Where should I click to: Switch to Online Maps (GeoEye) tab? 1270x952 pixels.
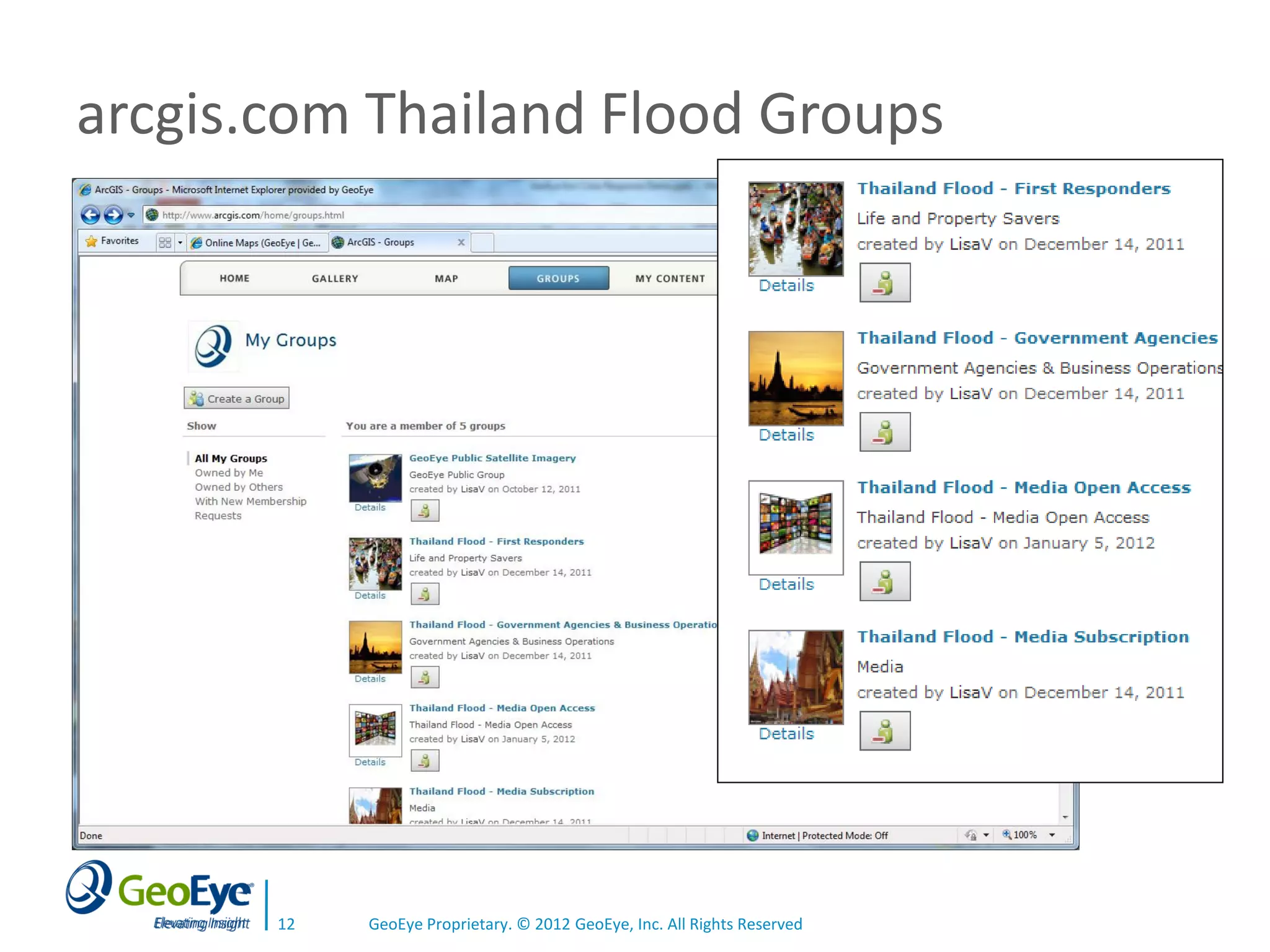(x=257, y=242)
